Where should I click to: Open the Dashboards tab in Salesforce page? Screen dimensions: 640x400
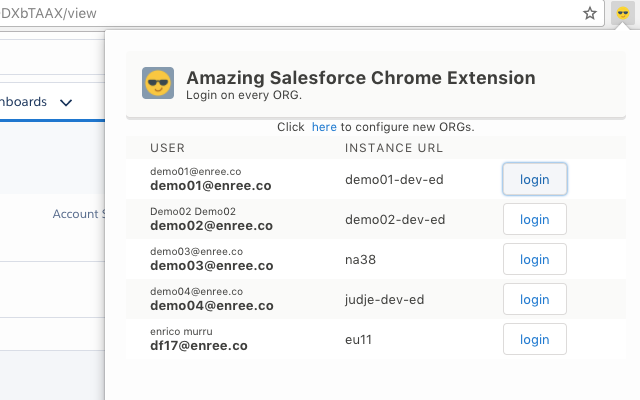(x=23, y=102)
